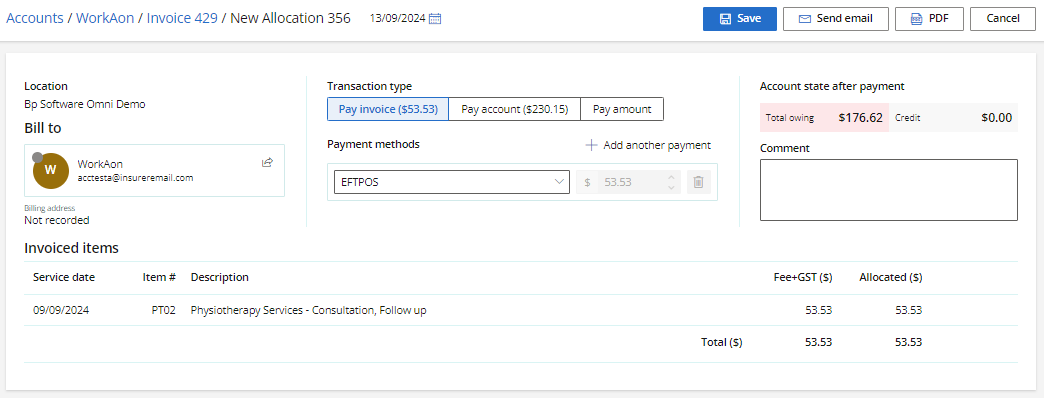Click Service date column header
This screenshot has width=1044, height=398.
[64, 277]
